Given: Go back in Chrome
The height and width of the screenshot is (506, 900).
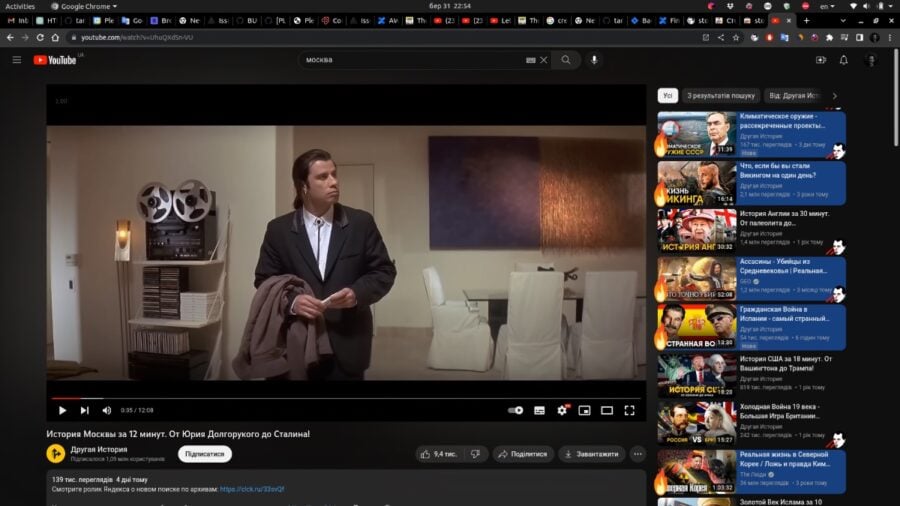Looking at the screenshot, I should tap(10, 37).
